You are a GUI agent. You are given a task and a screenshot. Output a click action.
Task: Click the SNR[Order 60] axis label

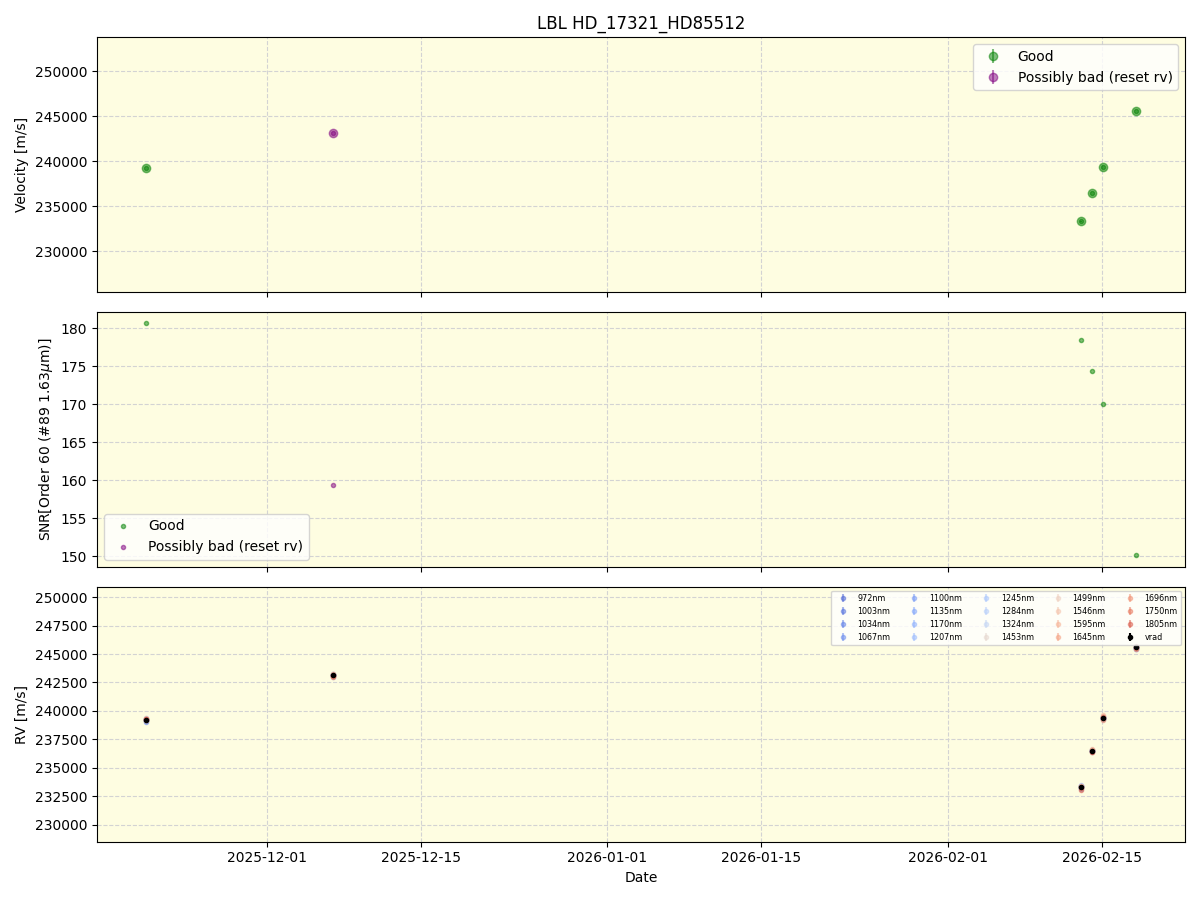coord(45,440)
